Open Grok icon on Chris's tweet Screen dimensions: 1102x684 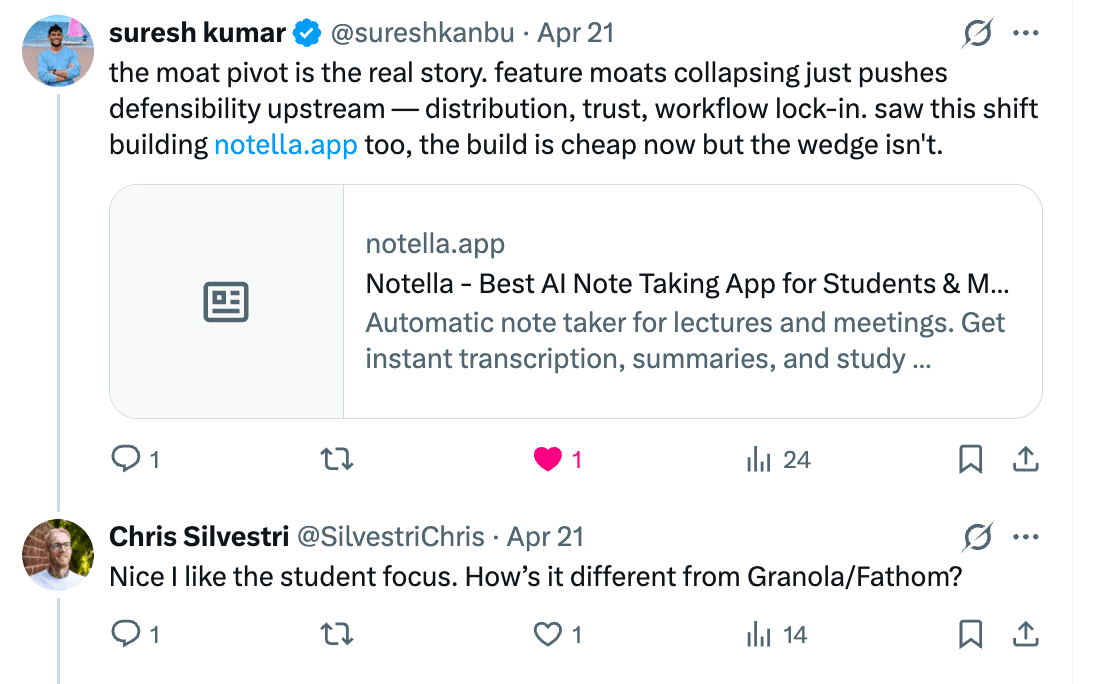click(977, 537)
